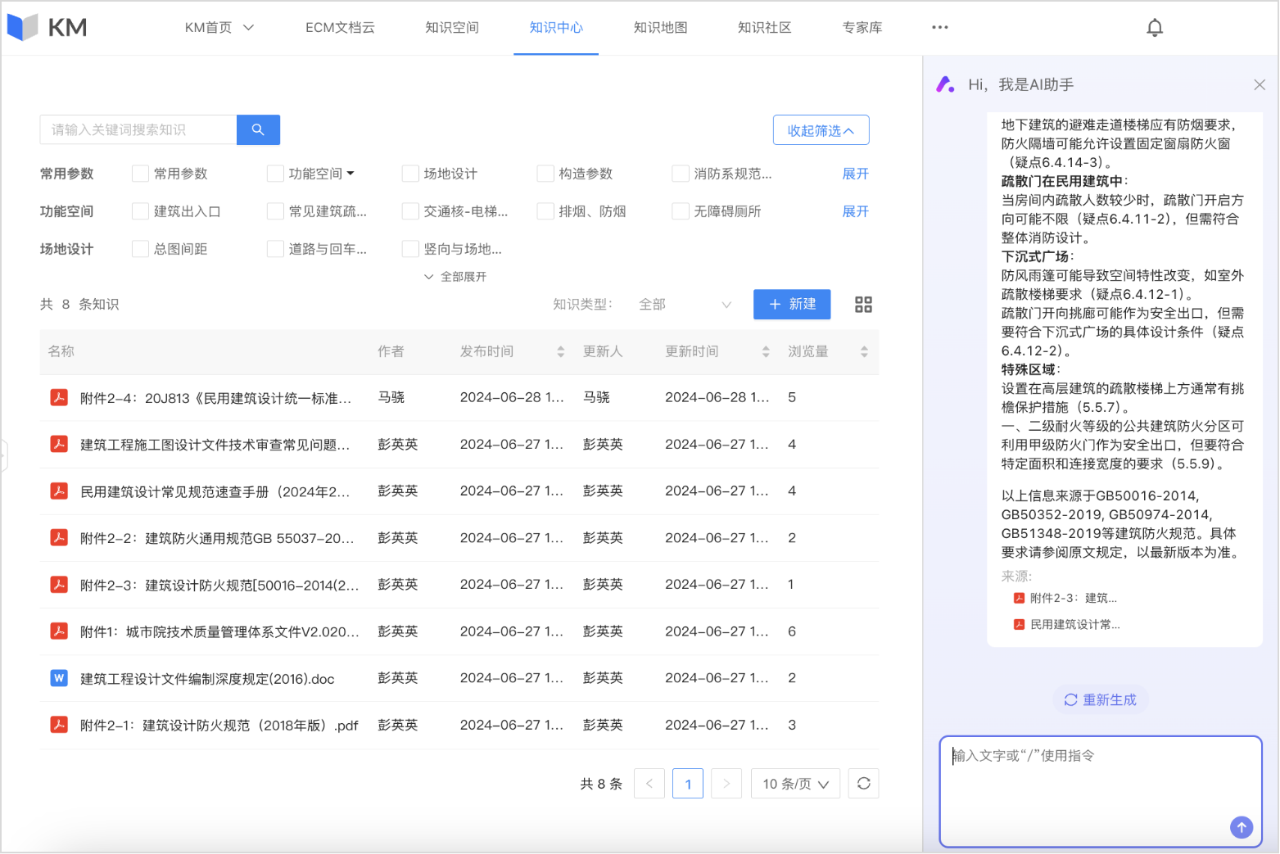Open the more options ellipsis in navigation
Screen dimensions: 1280x854
click(939, 28)
